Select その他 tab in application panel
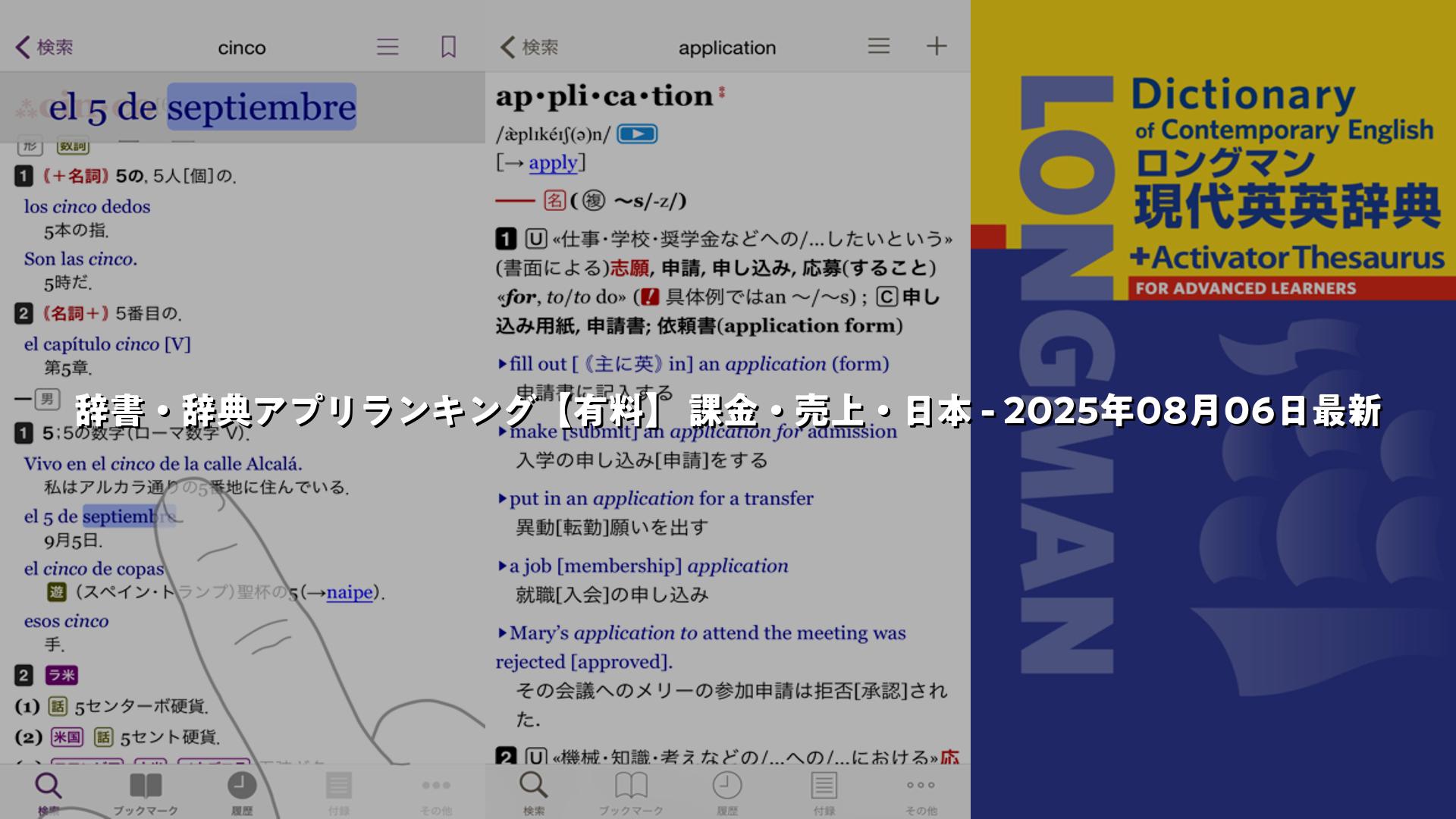This screenshot has width=1456, height=819. [x=921, y=793]
